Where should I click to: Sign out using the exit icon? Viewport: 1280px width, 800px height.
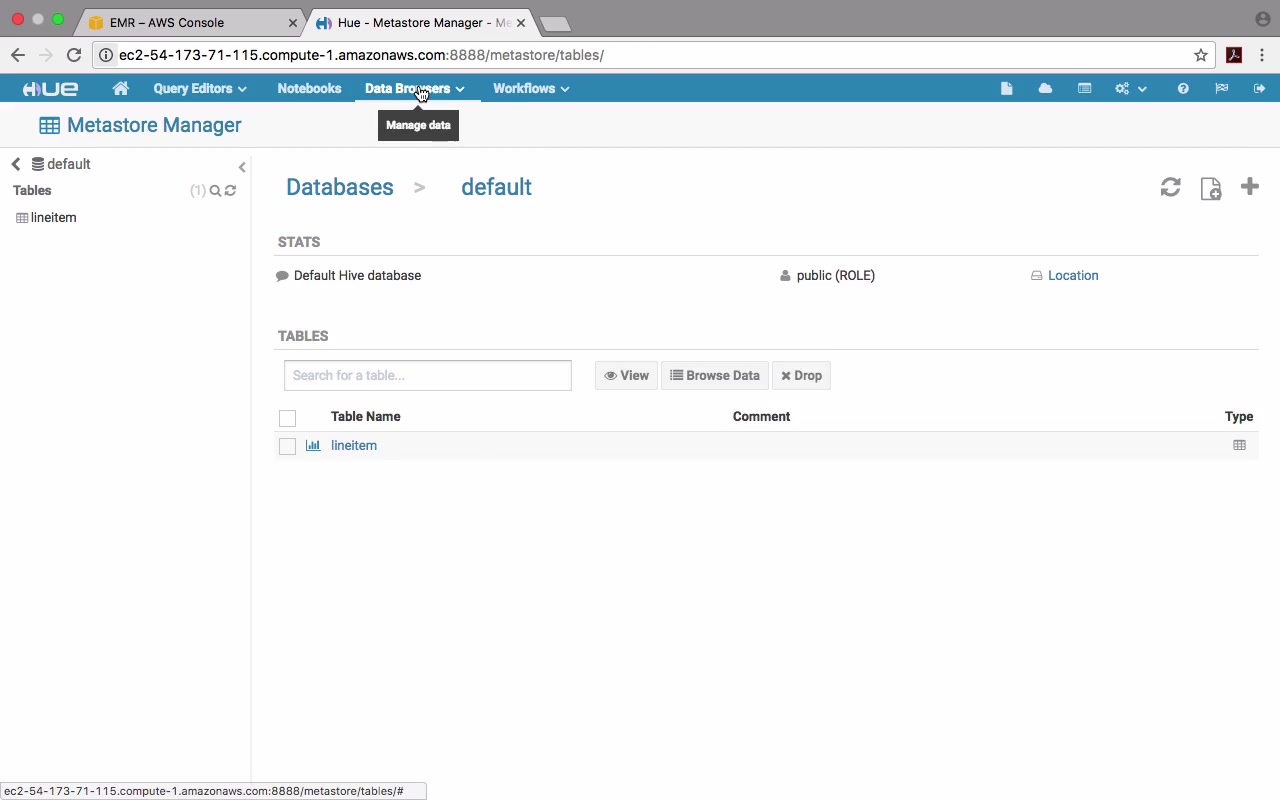click(1259, 89)
